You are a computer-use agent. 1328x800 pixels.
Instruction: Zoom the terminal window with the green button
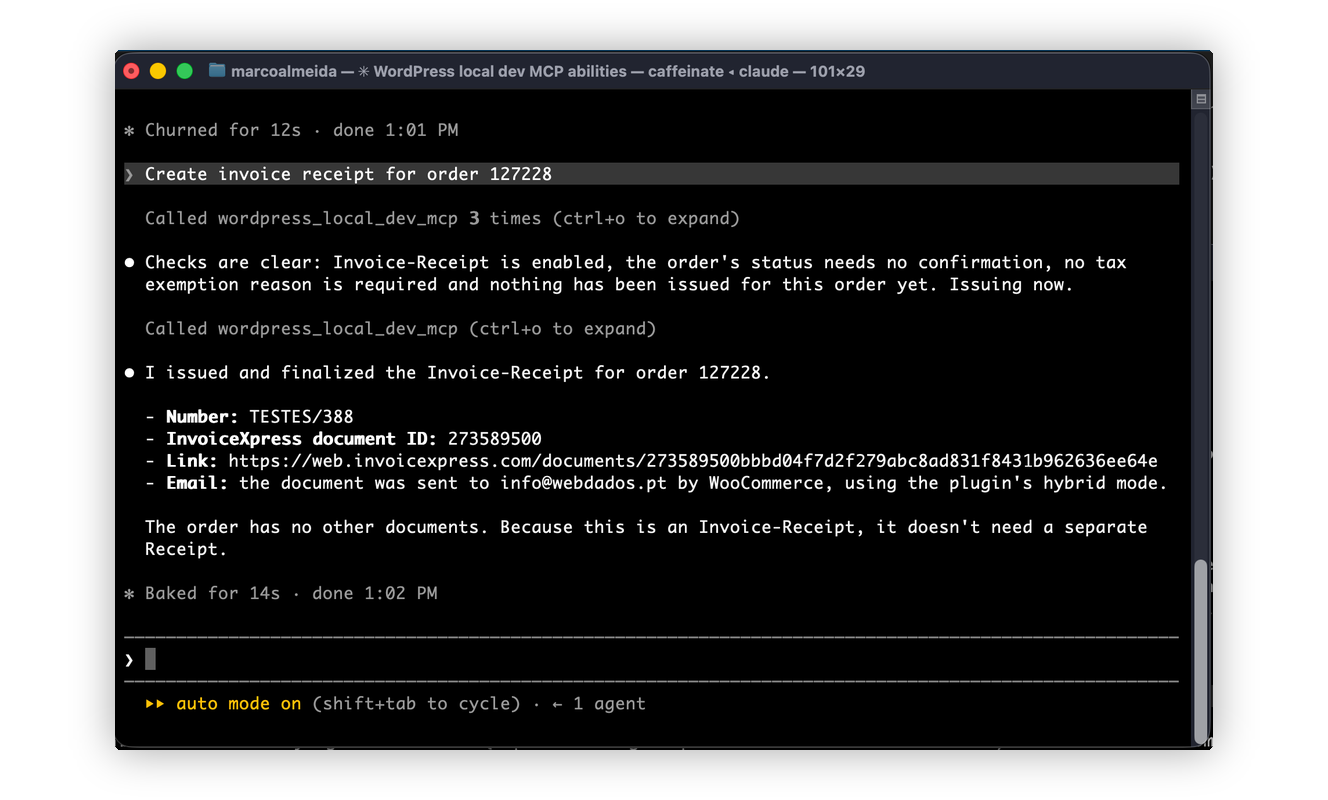(x=185, y=71)
